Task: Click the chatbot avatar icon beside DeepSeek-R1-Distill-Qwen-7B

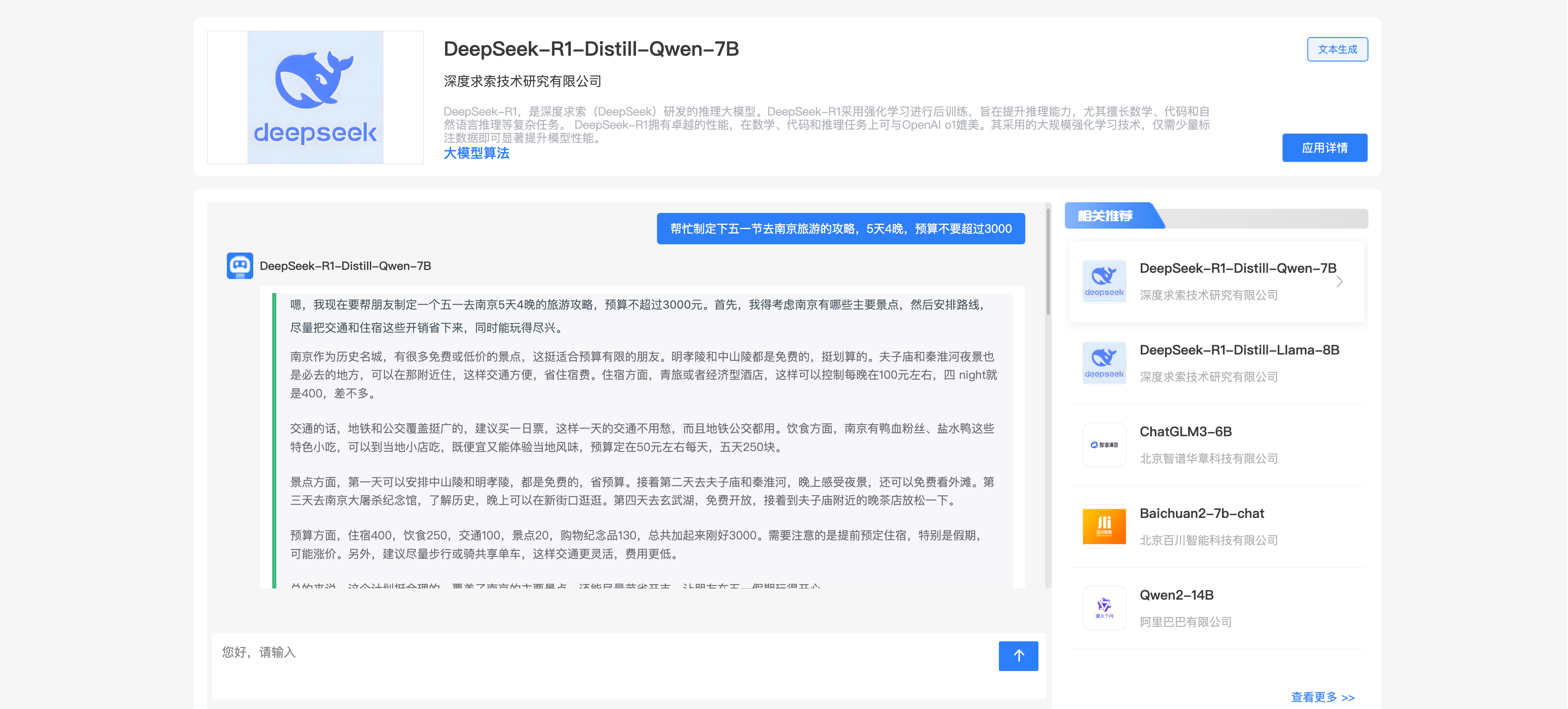Action: tap(240, 266)
